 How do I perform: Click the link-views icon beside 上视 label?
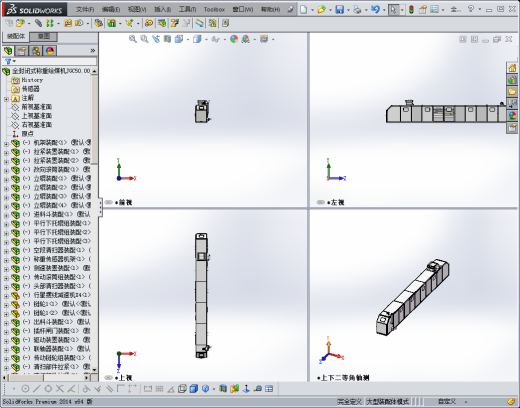tap(108, 378)
